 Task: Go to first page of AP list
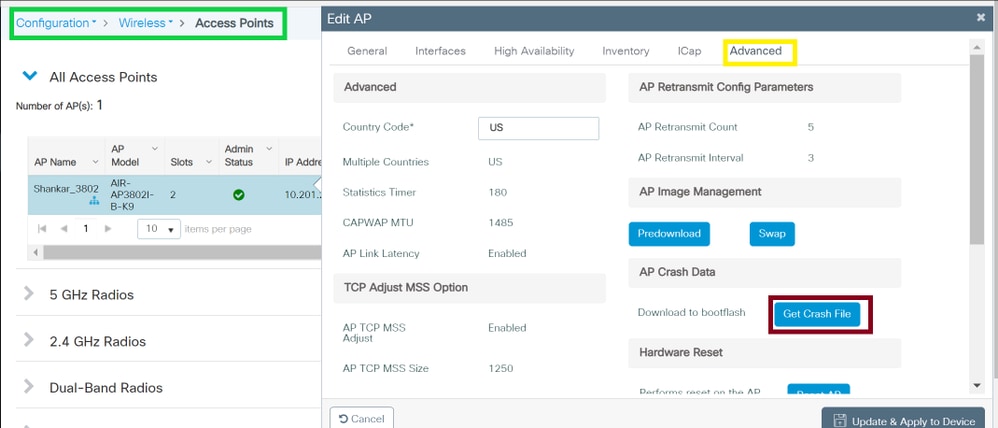(43, 229)
